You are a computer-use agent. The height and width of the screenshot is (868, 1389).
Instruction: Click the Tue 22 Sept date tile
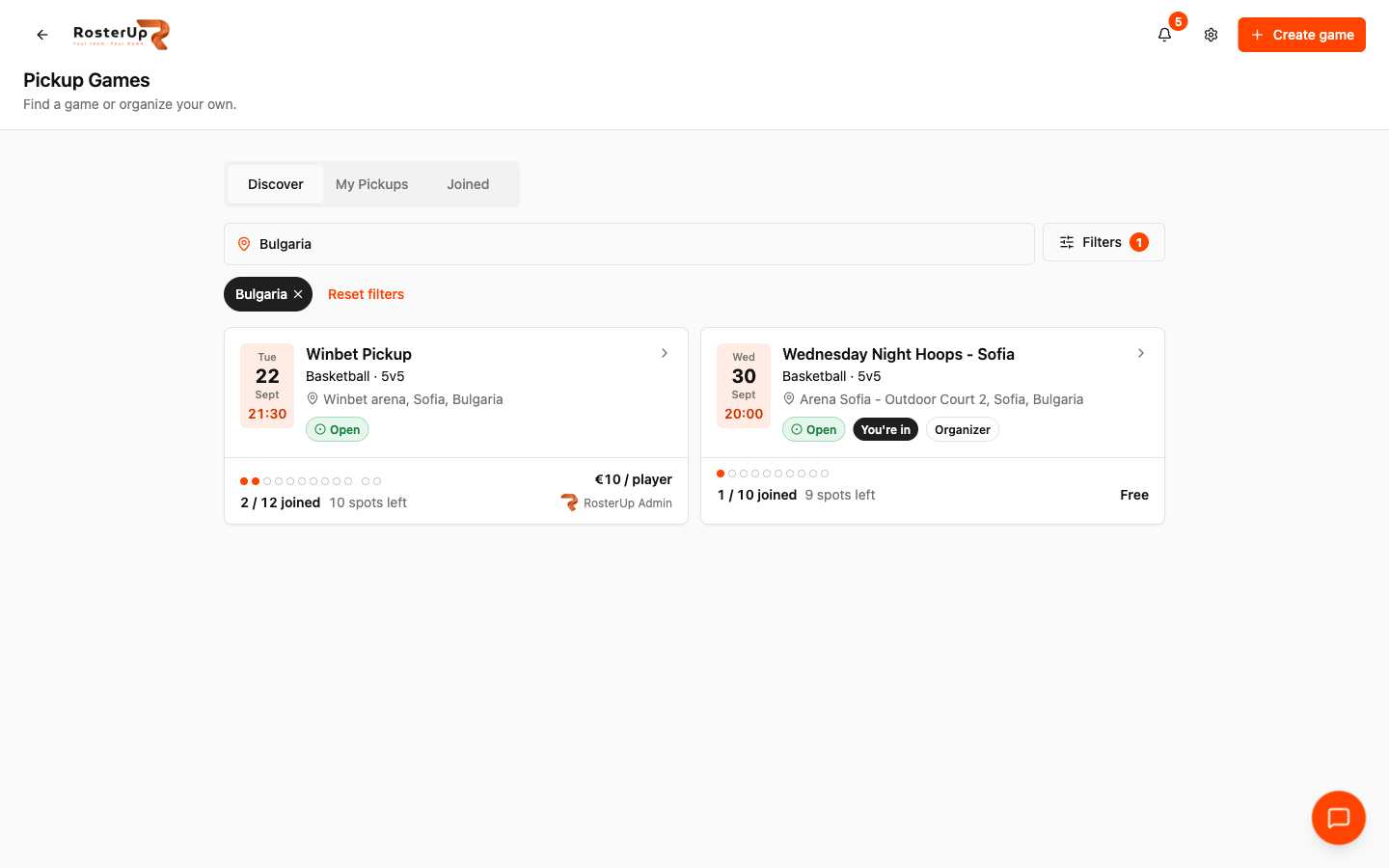(x=267, y=386)
